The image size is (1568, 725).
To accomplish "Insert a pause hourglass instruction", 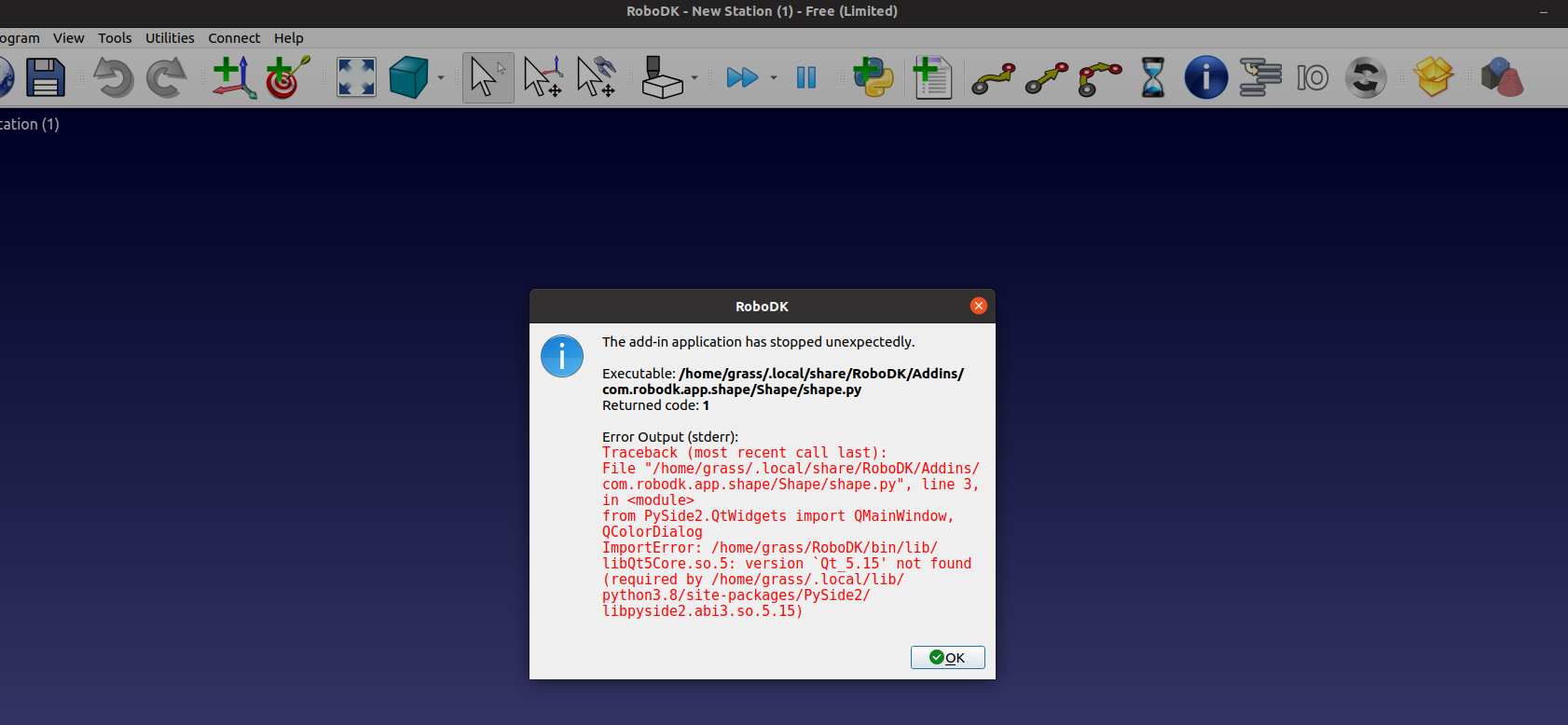I will click(x=1153, y=78).
